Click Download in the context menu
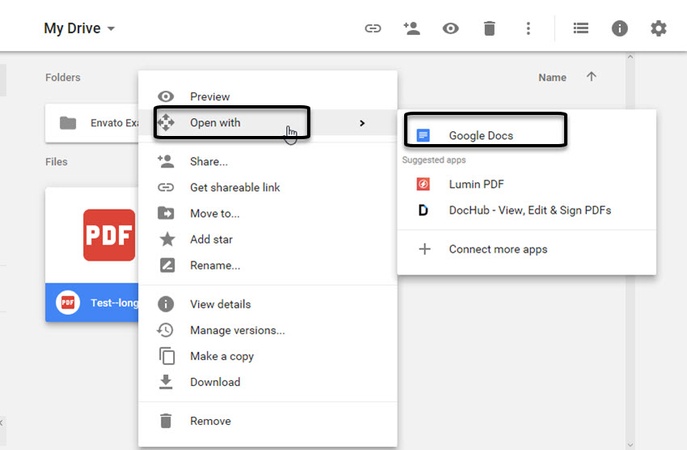This screenshot has height=450, width=687. [215, 382]
